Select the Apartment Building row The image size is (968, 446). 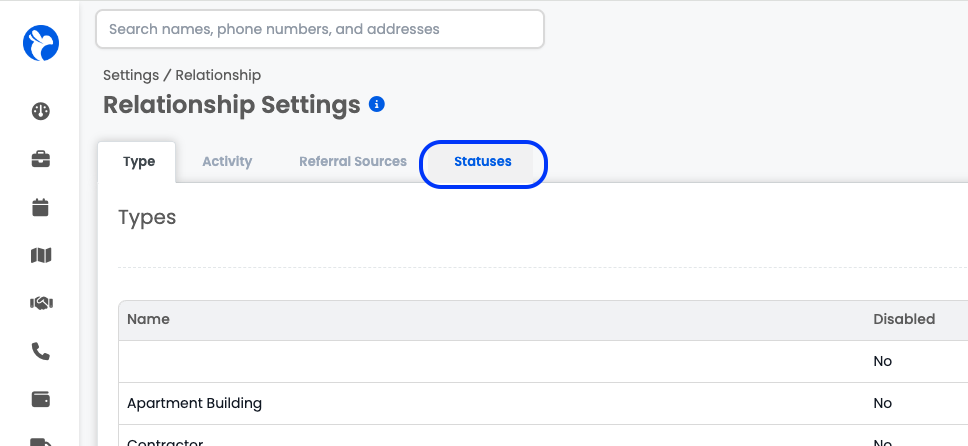click(543, 403)
